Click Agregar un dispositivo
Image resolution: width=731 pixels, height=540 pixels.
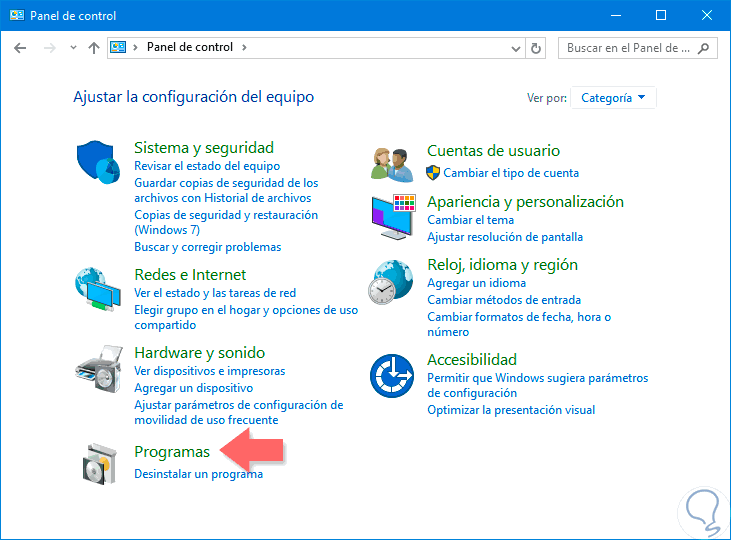tap(193, 388)
